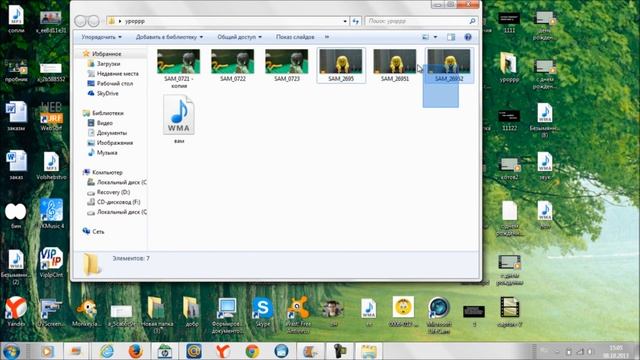Screen dimensions: 640x360
Task: Open Изображения library
Action: tap(114, 143)
